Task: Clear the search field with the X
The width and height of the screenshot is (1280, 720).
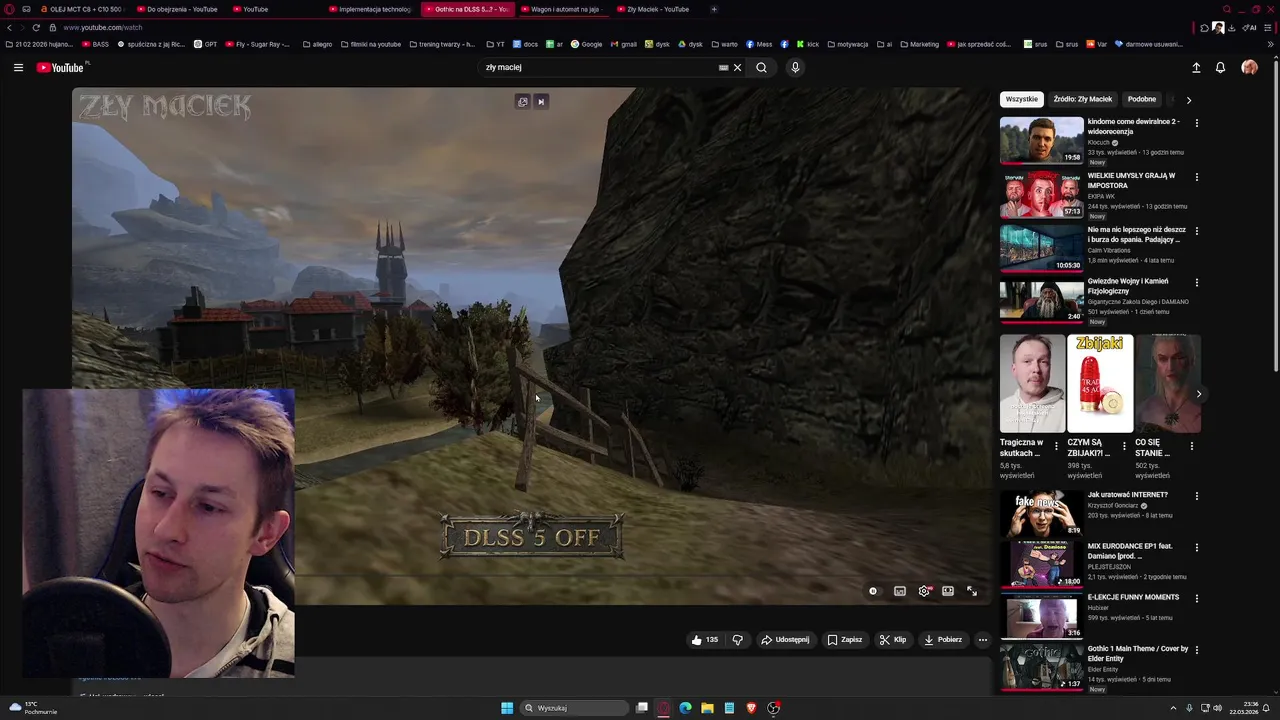Action: pyautogui.click(x=738, y=67)
